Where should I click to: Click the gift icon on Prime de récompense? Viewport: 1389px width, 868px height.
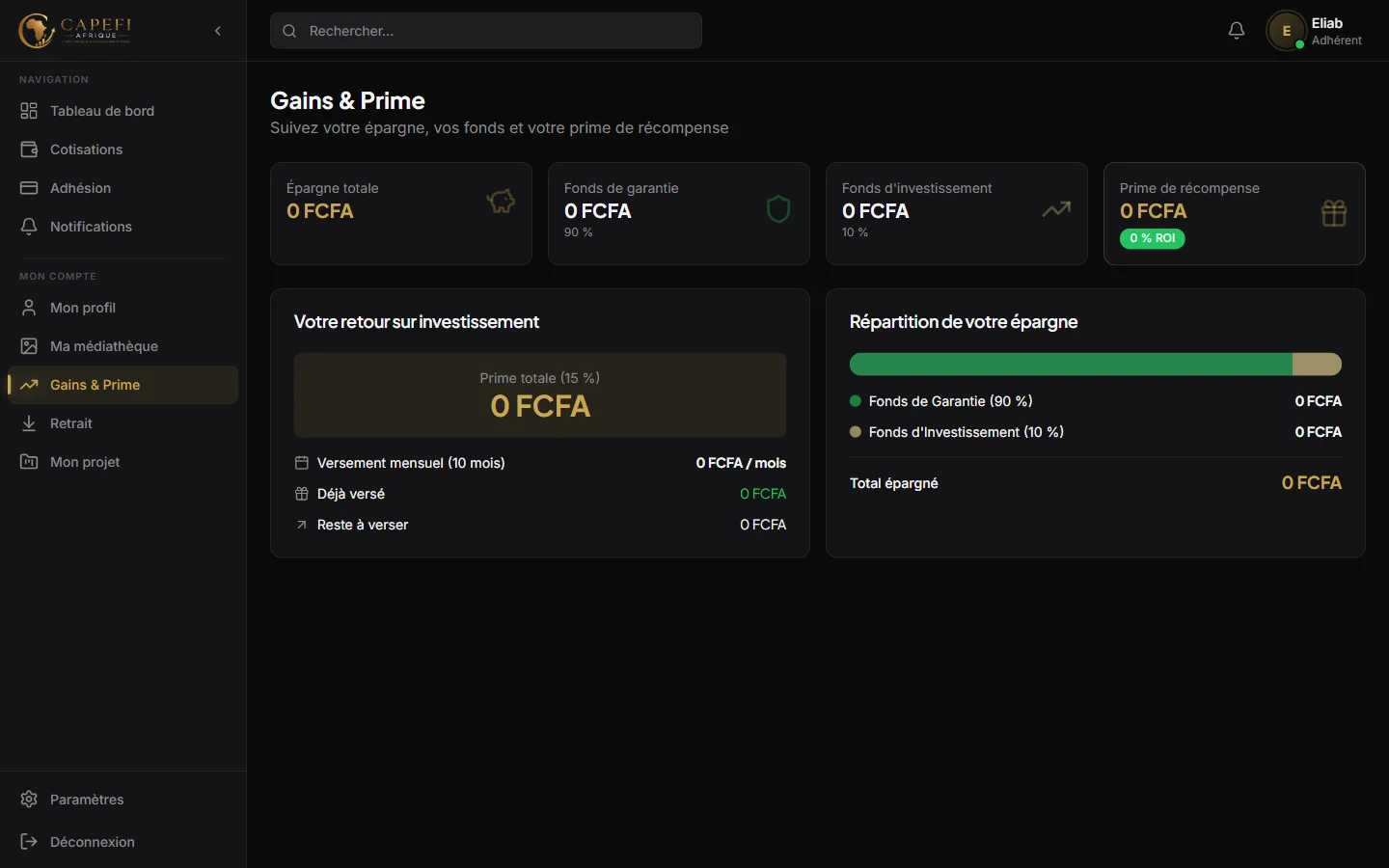pos(1334,213)
